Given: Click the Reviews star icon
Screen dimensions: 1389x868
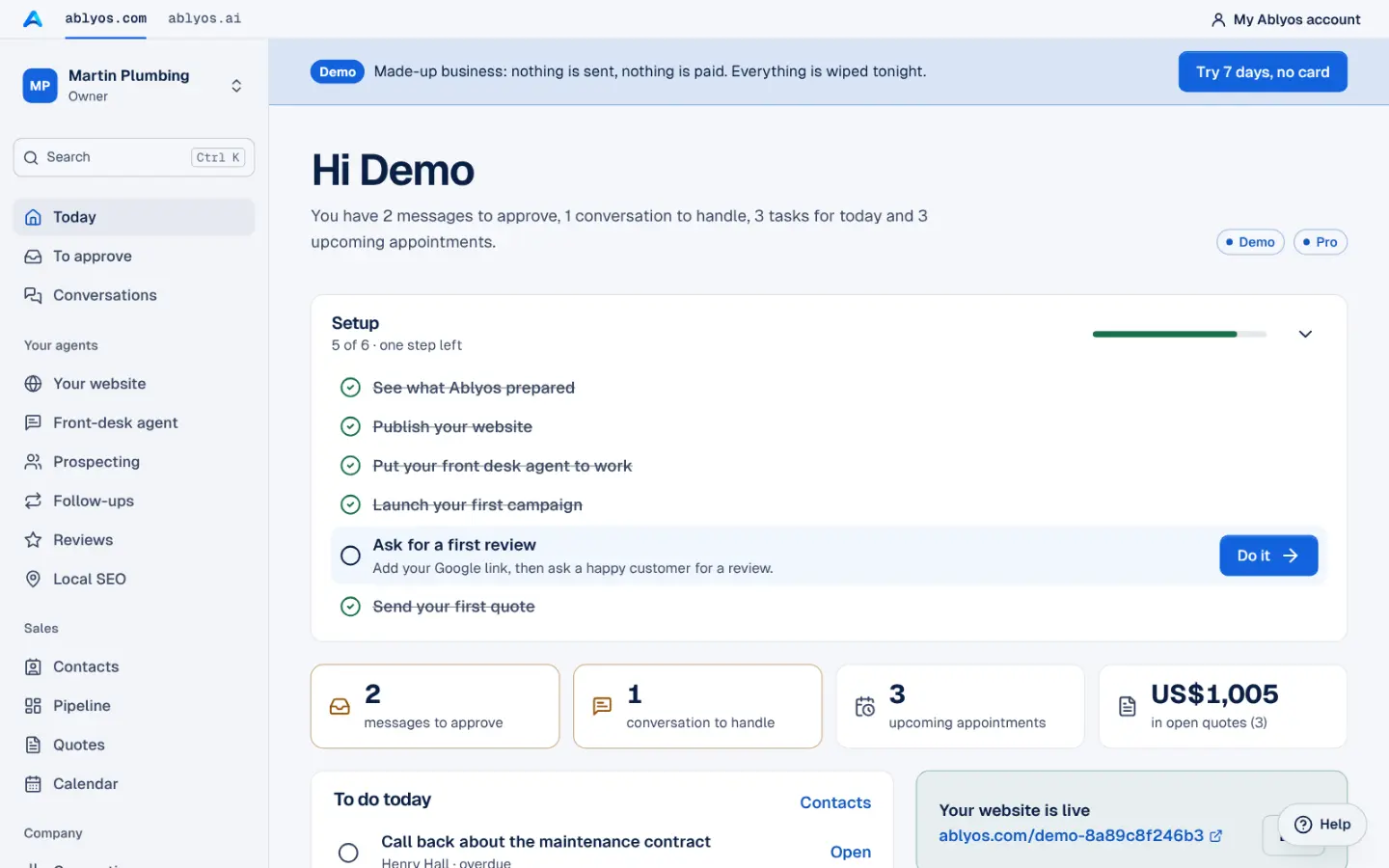Looking at the screenshot, I should [x=33, y=540].
